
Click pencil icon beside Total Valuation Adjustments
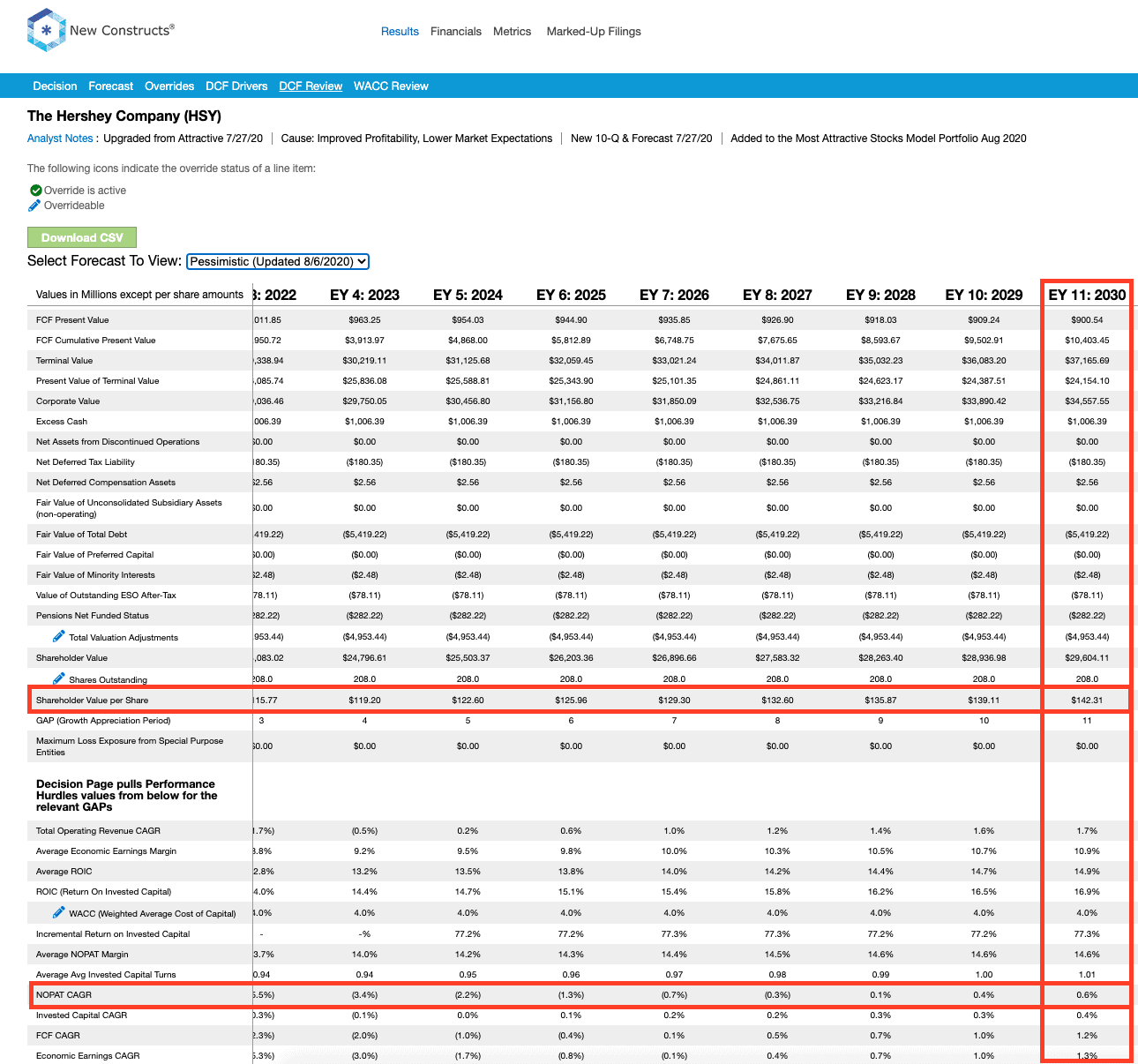[59, 636]
